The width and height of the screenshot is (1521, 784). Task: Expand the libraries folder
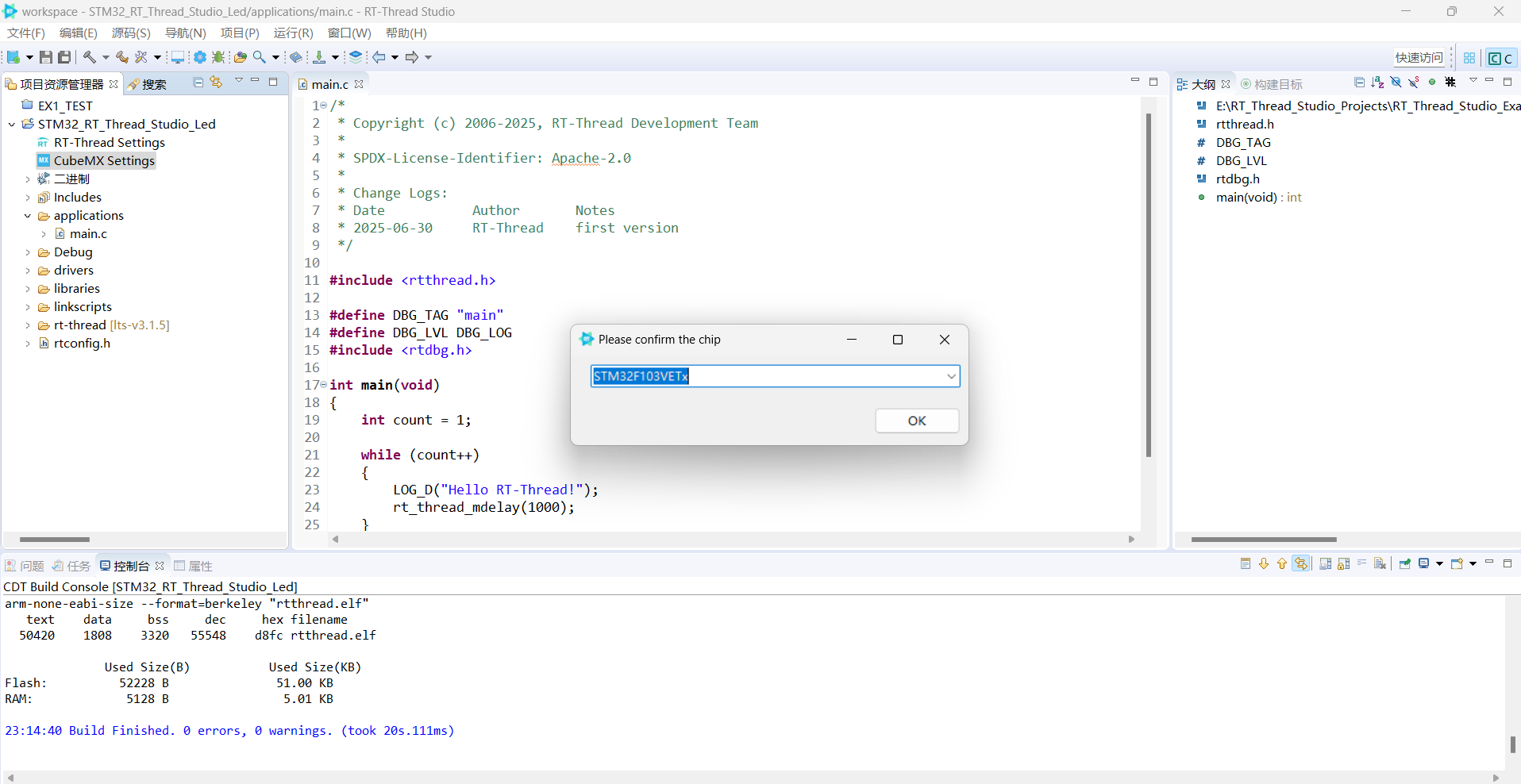point(28,289)
